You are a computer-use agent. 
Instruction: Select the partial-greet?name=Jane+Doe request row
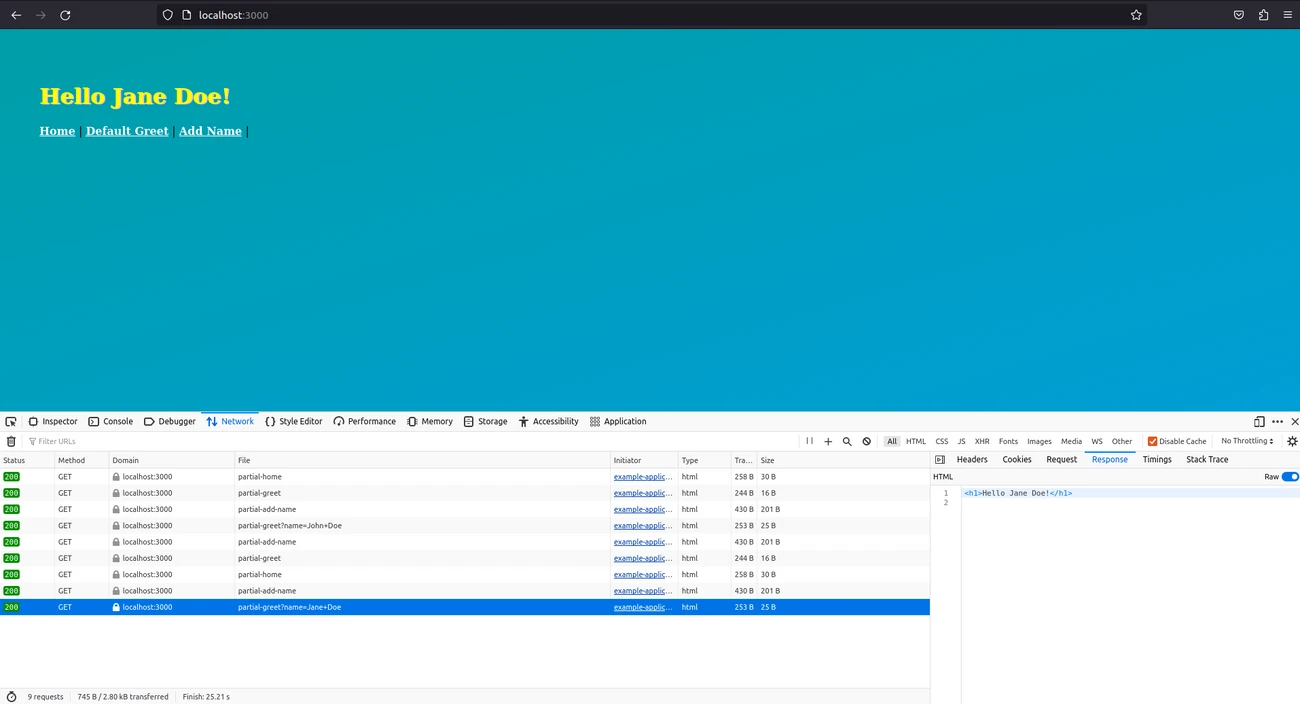(465, 607)
